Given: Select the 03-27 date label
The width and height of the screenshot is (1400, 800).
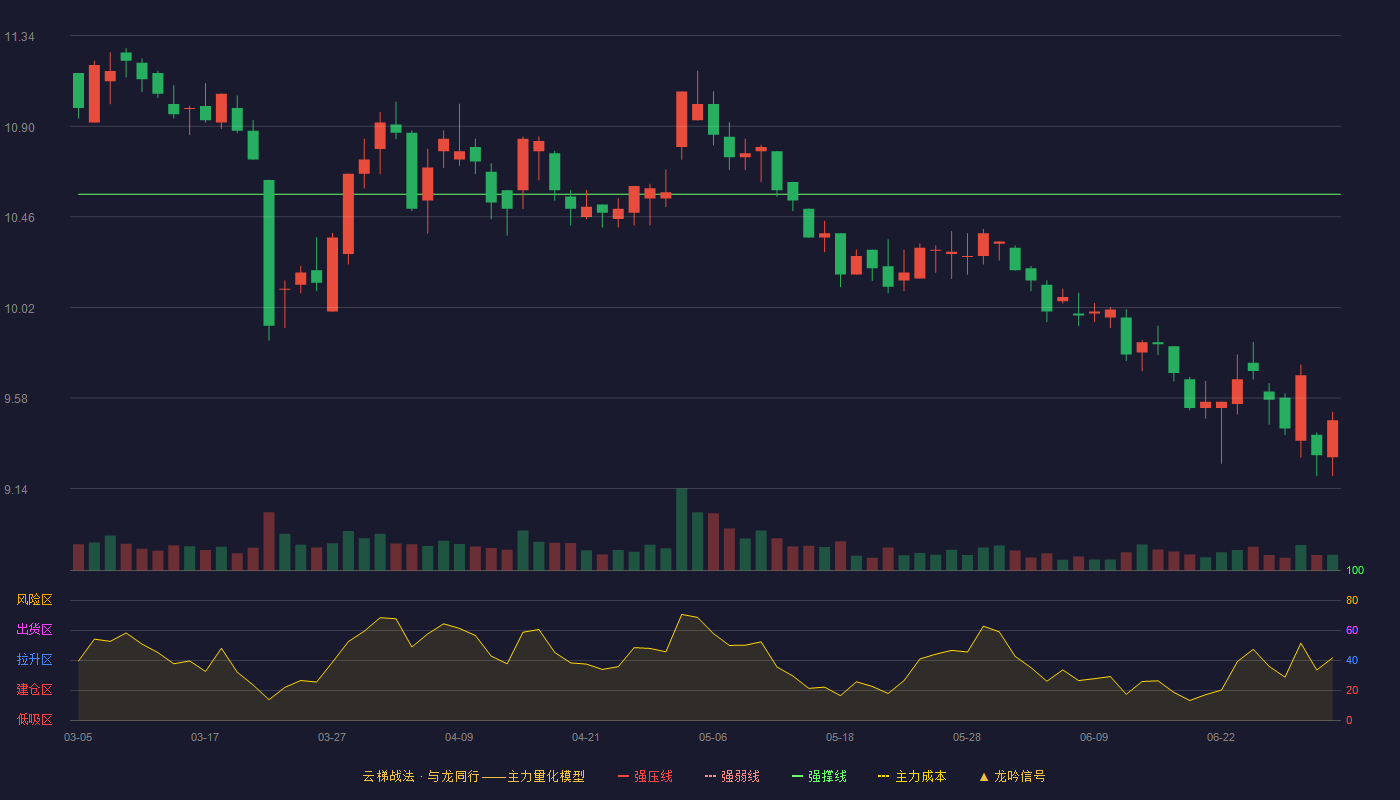Looking at the screenshot, I should [332, 737].
